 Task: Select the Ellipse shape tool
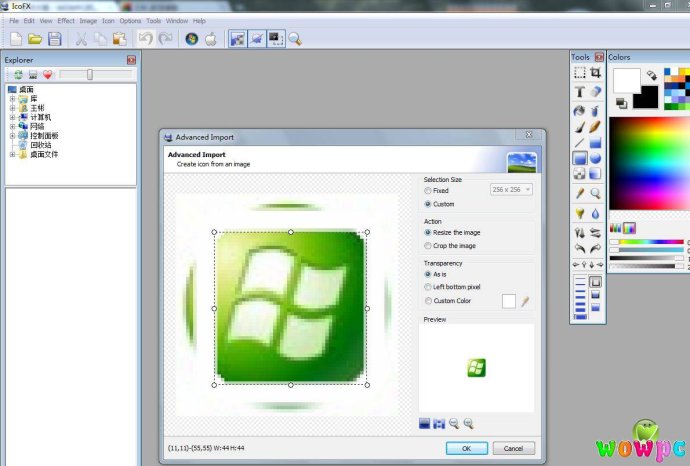tap(595, 158)
